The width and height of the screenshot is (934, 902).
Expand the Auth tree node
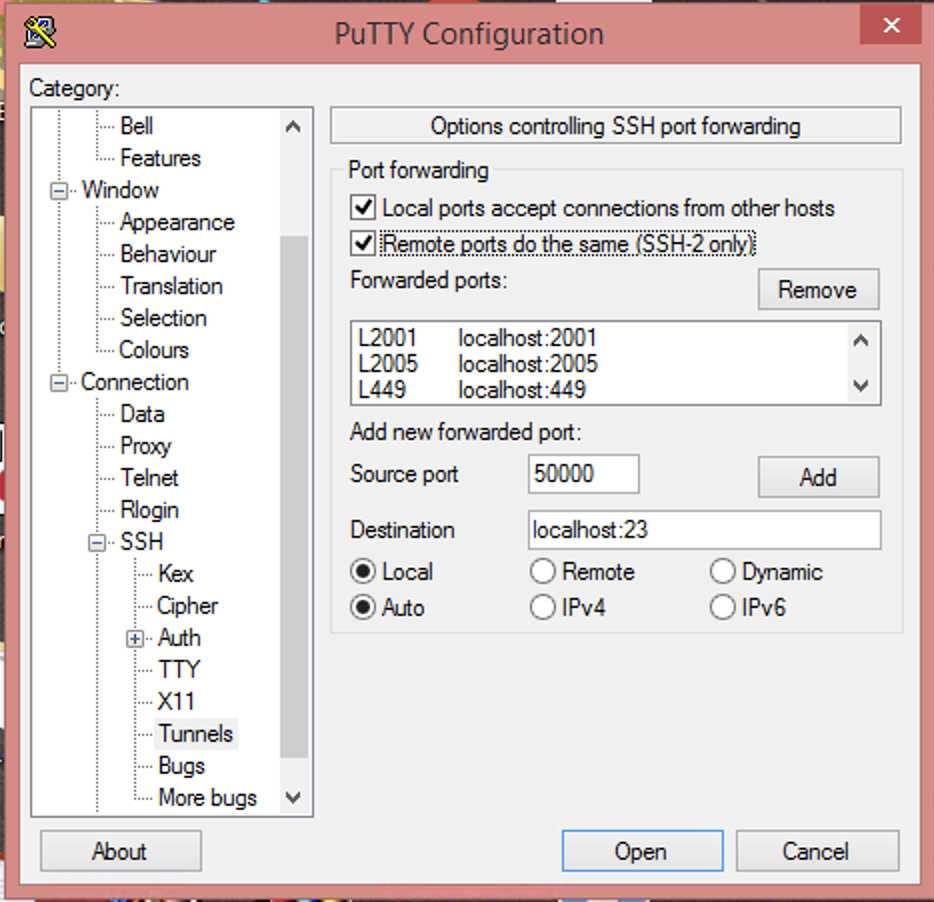point(135,639)
